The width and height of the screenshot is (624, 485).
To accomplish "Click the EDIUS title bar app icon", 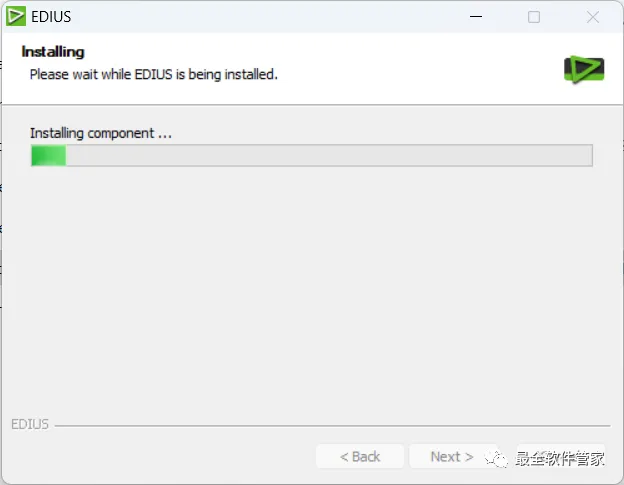I will coord(16,16).
